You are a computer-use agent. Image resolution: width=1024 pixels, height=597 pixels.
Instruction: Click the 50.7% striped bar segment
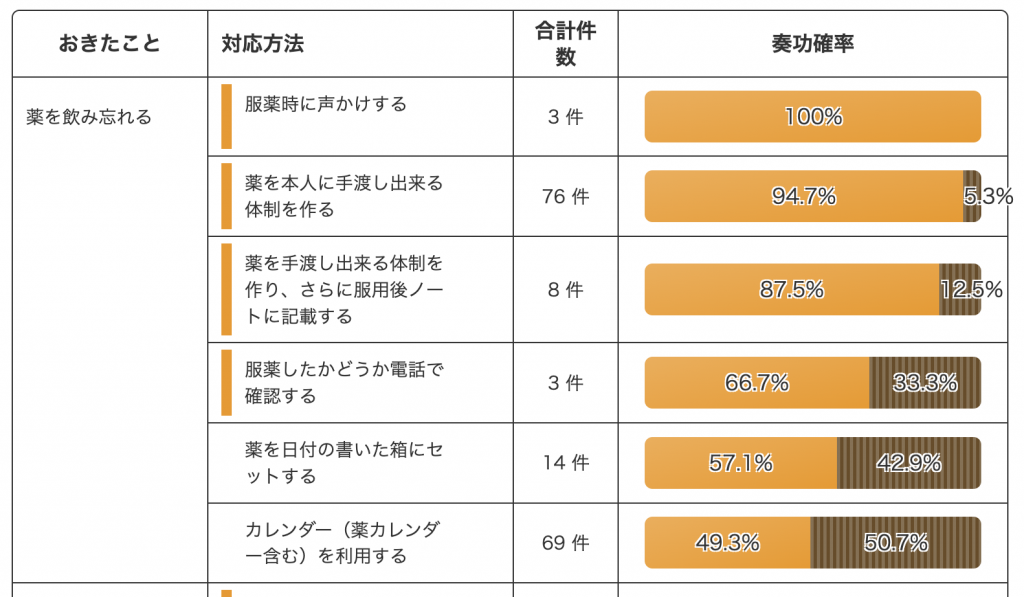point(896,543)
